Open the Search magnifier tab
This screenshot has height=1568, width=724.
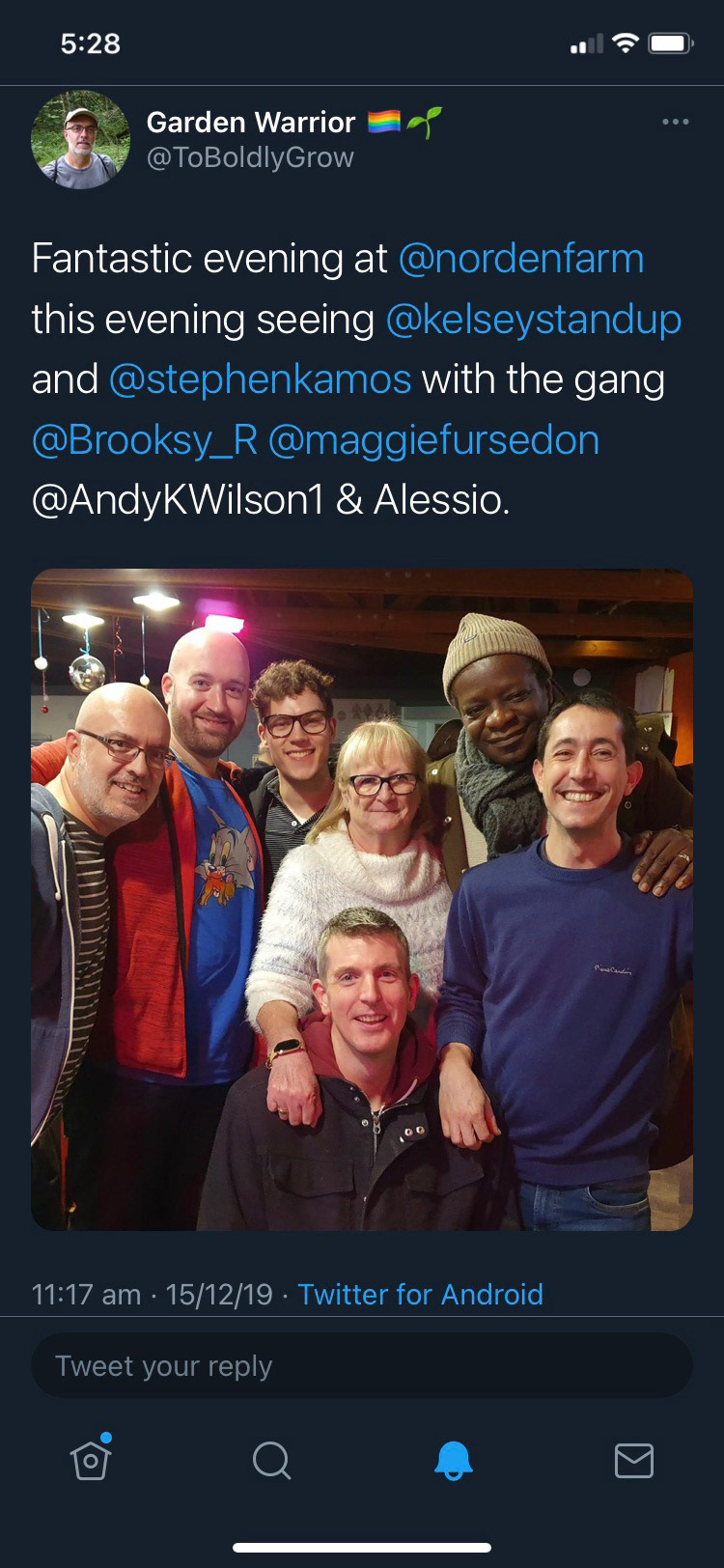(x=271, y=1460)
